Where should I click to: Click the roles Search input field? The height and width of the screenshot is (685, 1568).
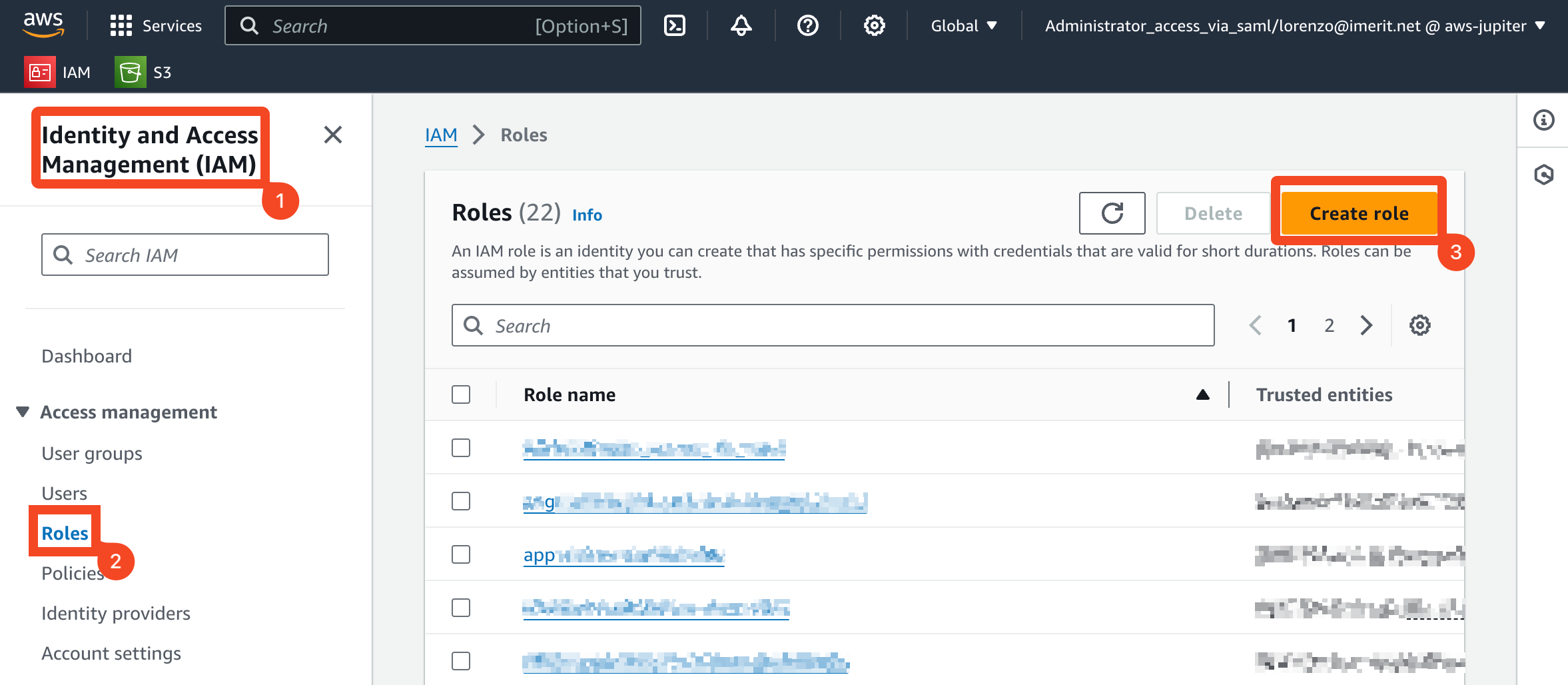pyautogui.click(x=833, y=325)
